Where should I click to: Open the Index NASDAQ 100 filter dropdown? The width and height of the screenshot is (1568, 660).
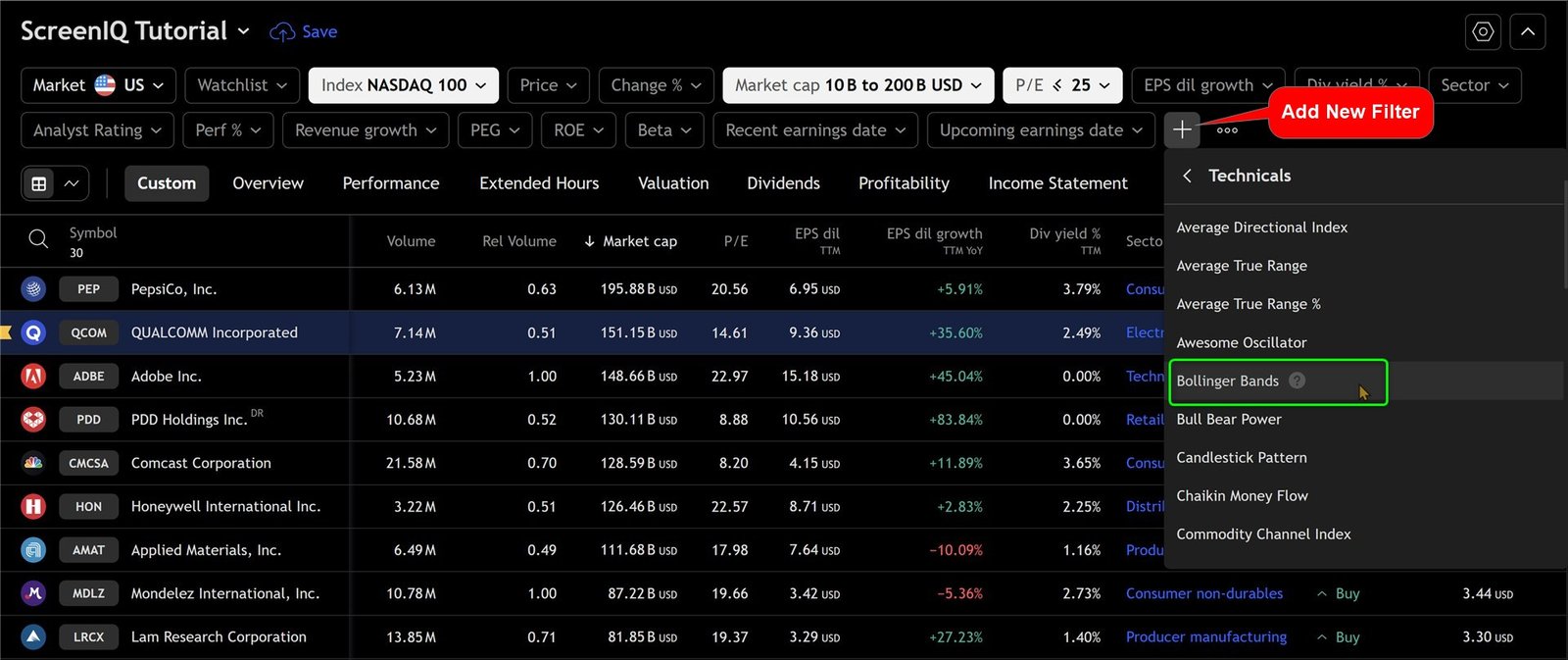coord(404,85)
